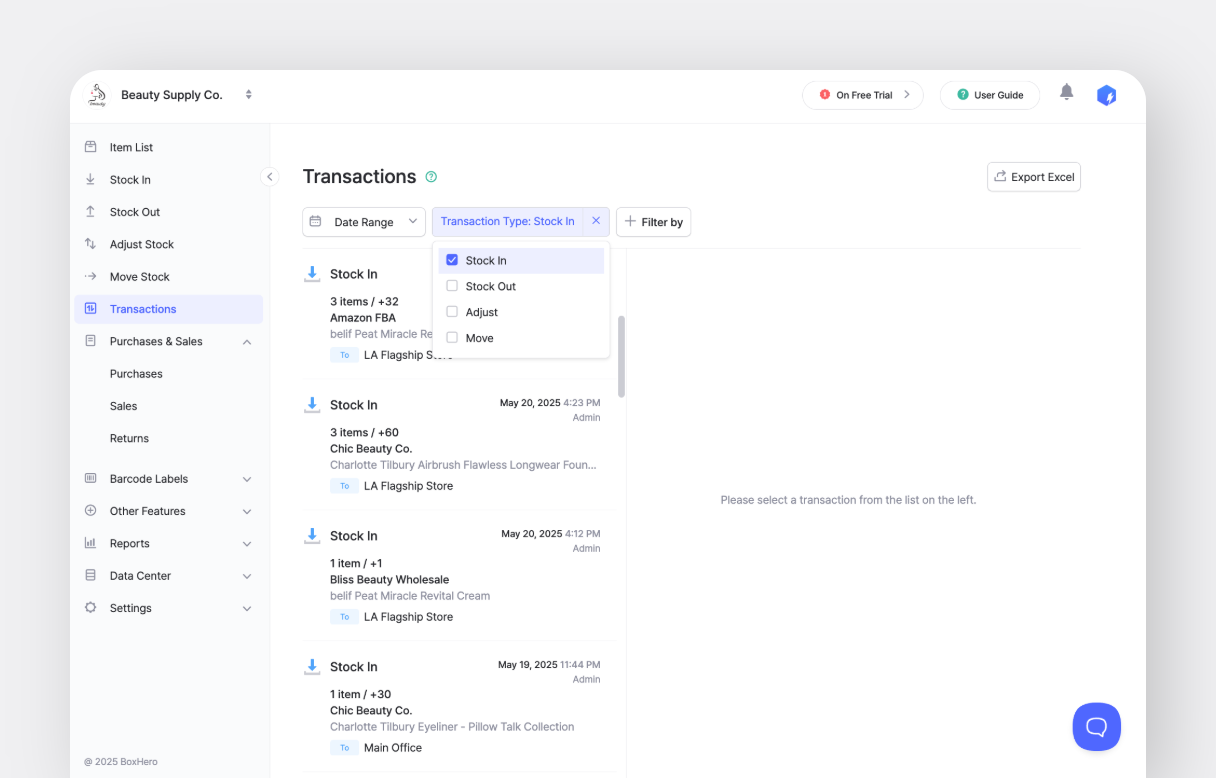Open the chat support bubble
The width and height of the screenshot is (1216, 778).
(1096, 726)
